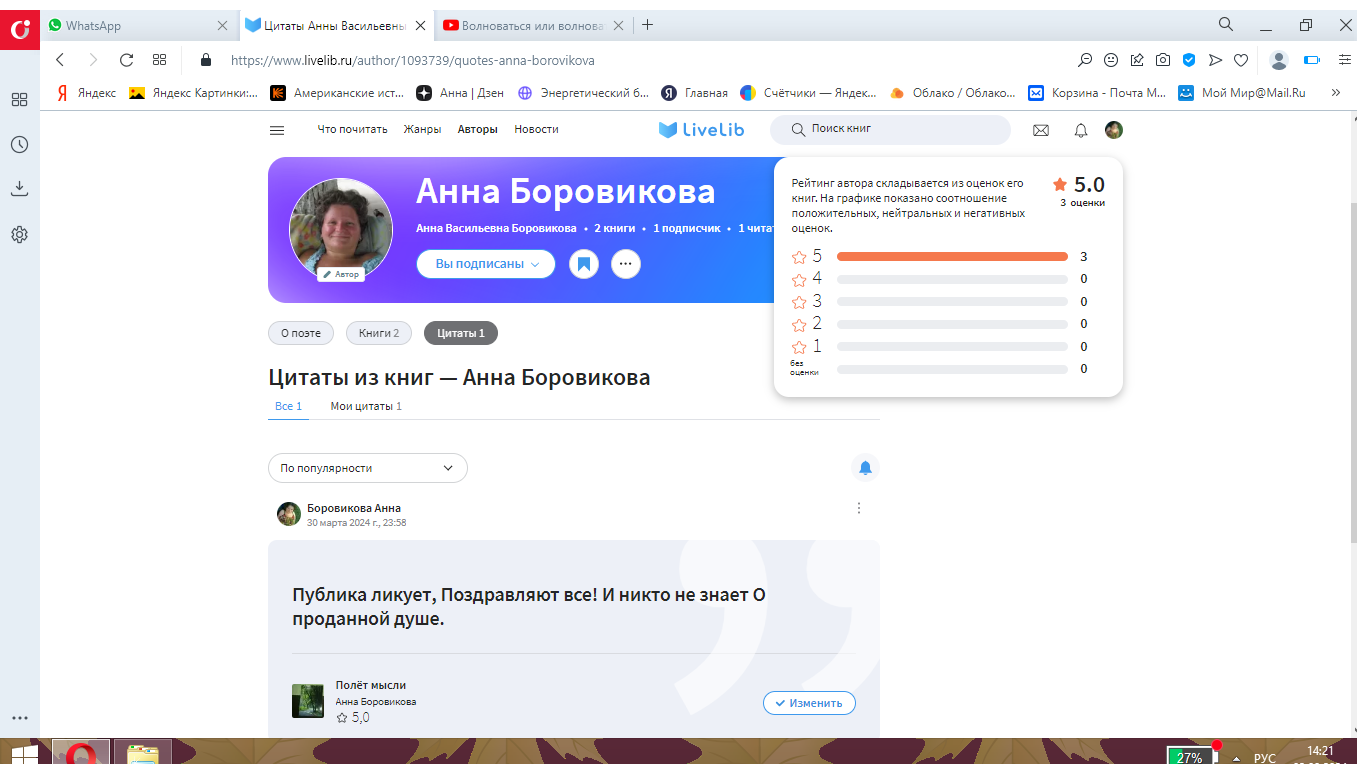Expand the 'Вы подписаны' dropdown
Viewport: 1357px width, 764px height.
coord(486,264)
